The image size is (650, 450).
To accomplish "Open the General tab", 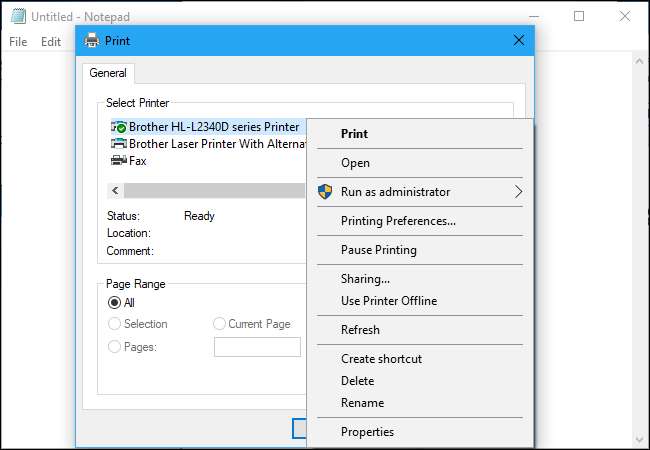I will [x=108, y=73].
